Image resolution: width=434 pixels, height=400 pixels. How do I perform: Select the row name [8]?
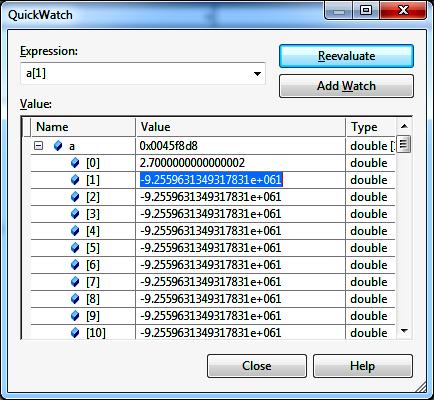coord(93,299)
